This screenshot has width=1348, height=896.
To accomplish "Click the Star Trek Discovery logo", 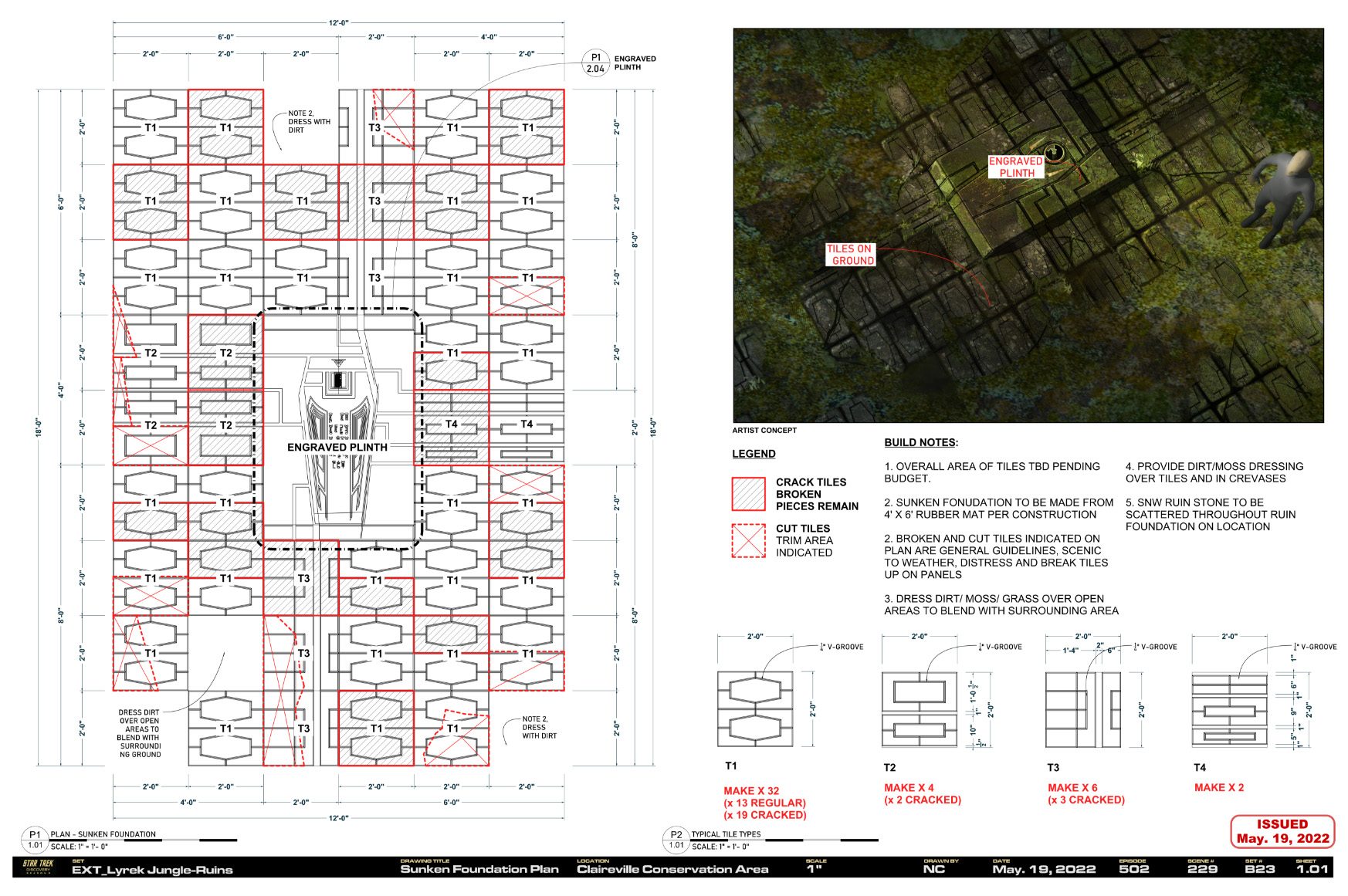I will [38, 866].
